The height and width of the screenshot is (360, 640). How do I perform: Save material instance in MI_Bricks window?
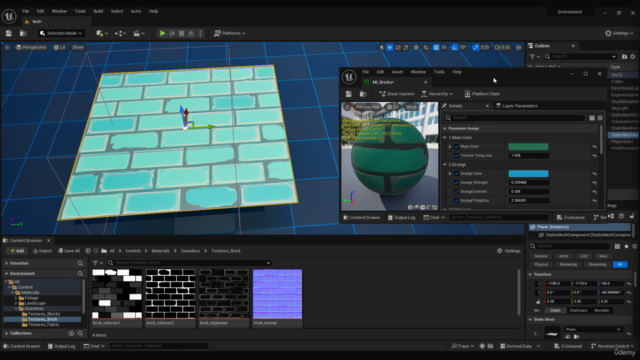tap(349, 94)
